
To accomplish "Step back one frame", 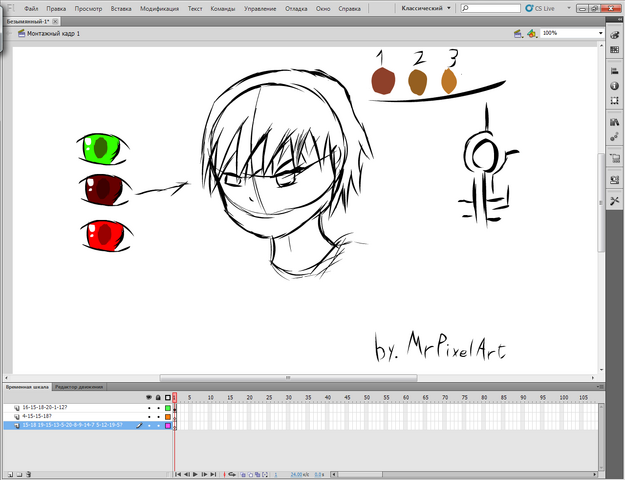I will pyautogui.click(x=187, y=474).
